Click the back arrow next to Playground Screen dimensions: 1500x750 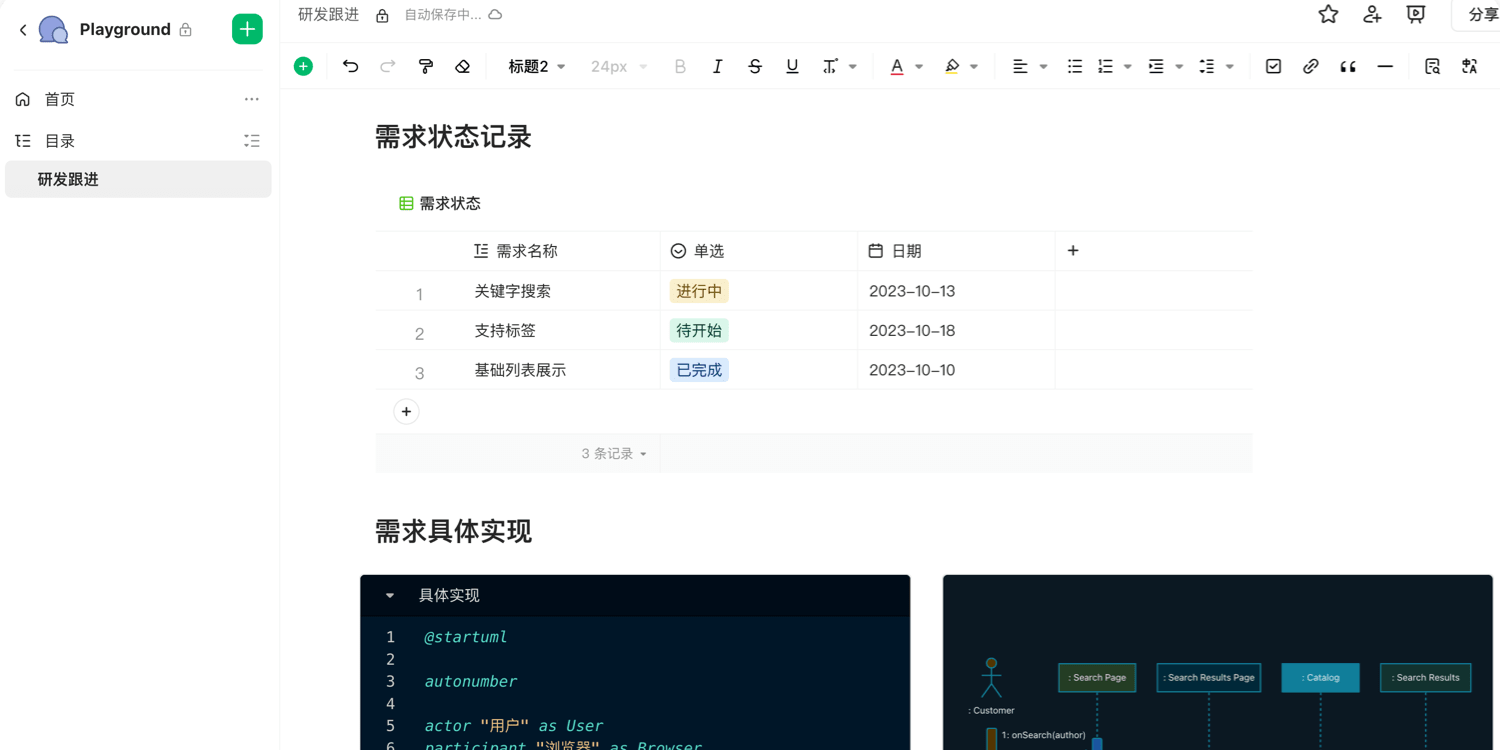coord(23,30)
